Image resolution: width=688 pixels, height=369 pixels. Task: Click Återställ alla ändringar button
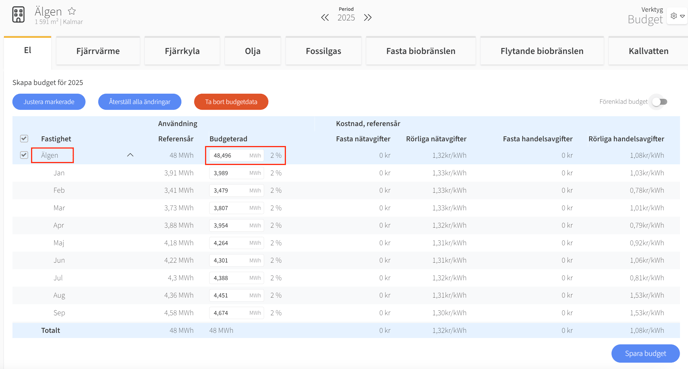[x=140, y=102]
